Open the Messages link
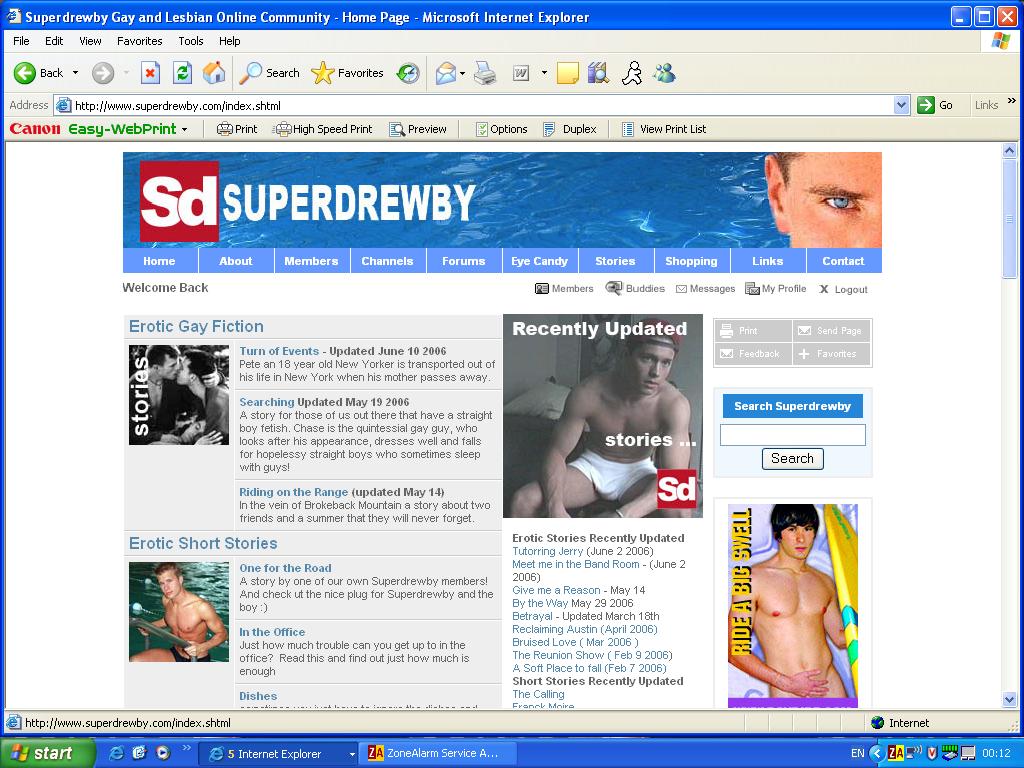1024x768 pixels. click(x=705, y=289)
